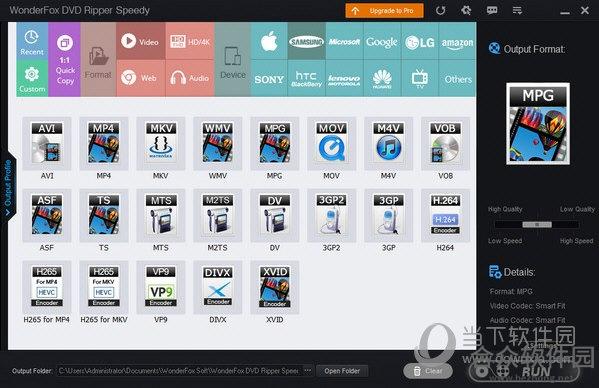Click the Upgrade to Pro button

[x=384, y=11]
